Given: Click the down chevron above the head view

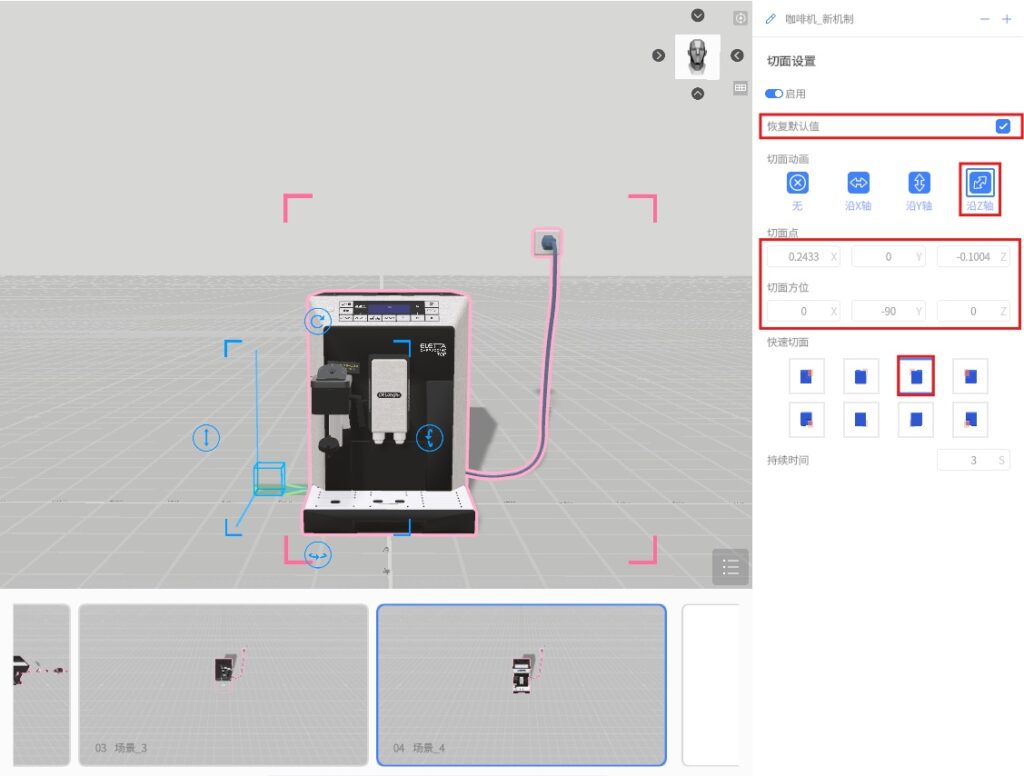Looking at the screenshot, I should click(698, 16).
